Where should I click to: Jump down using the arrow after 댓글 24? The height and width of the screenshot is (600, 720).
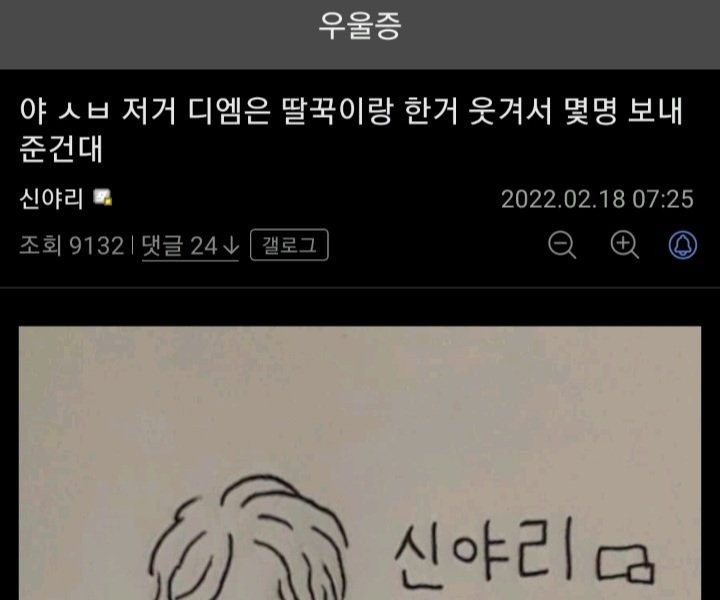[231, 246]
